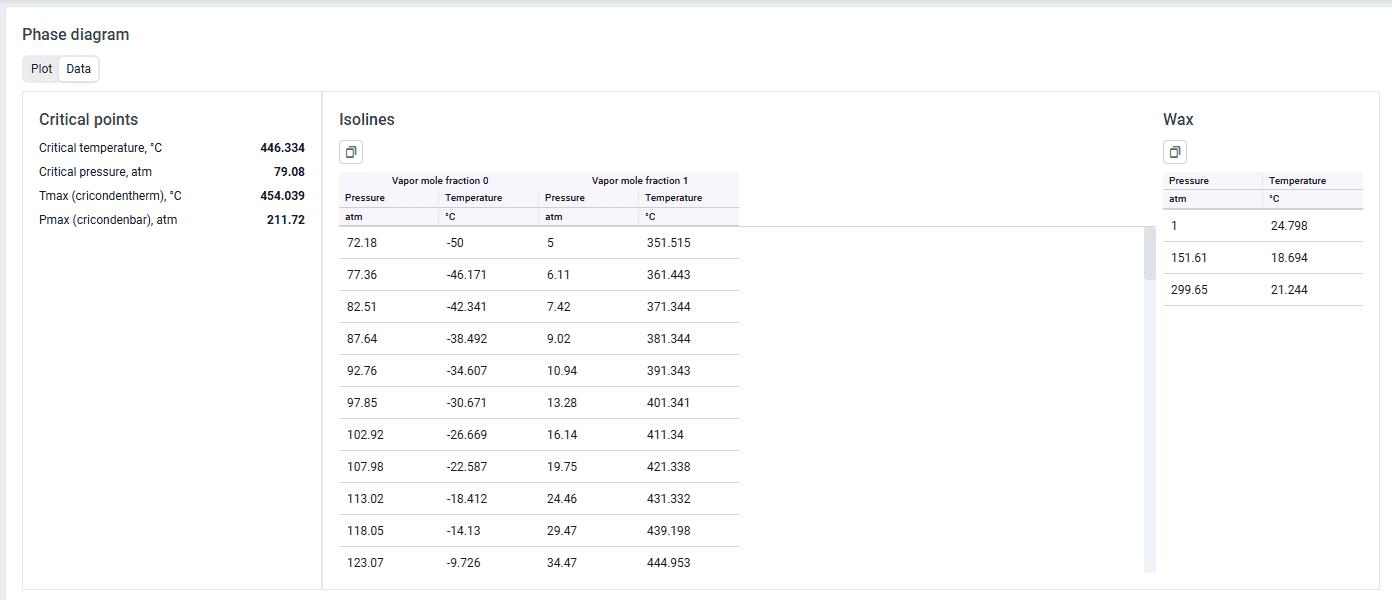This screenshot has height=600, width=1392.
Task: Select critical temperature value 446.334
Action: click(283, 148)
